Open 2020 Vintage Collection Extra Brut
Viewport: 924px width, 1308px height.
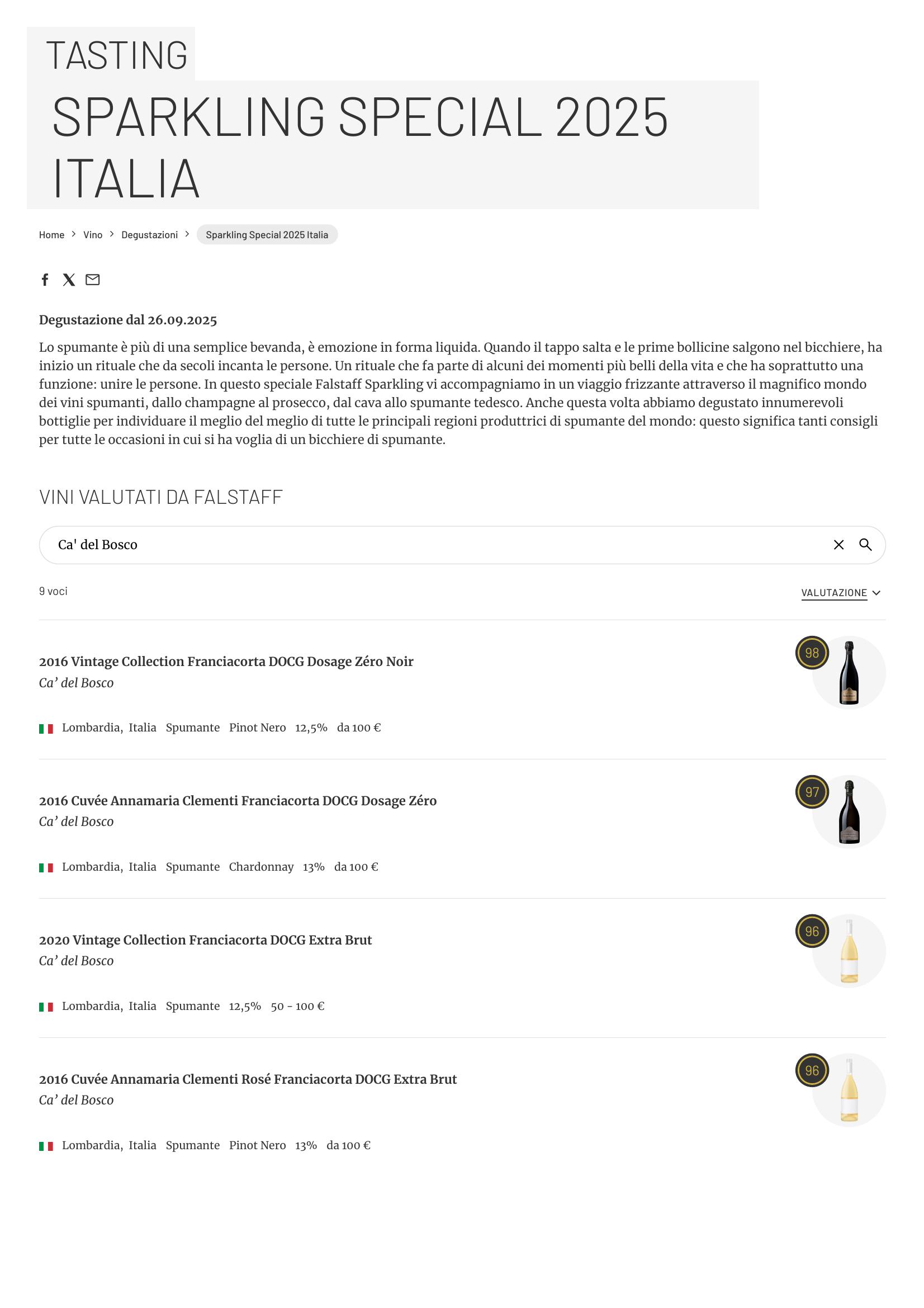(205, 939)
